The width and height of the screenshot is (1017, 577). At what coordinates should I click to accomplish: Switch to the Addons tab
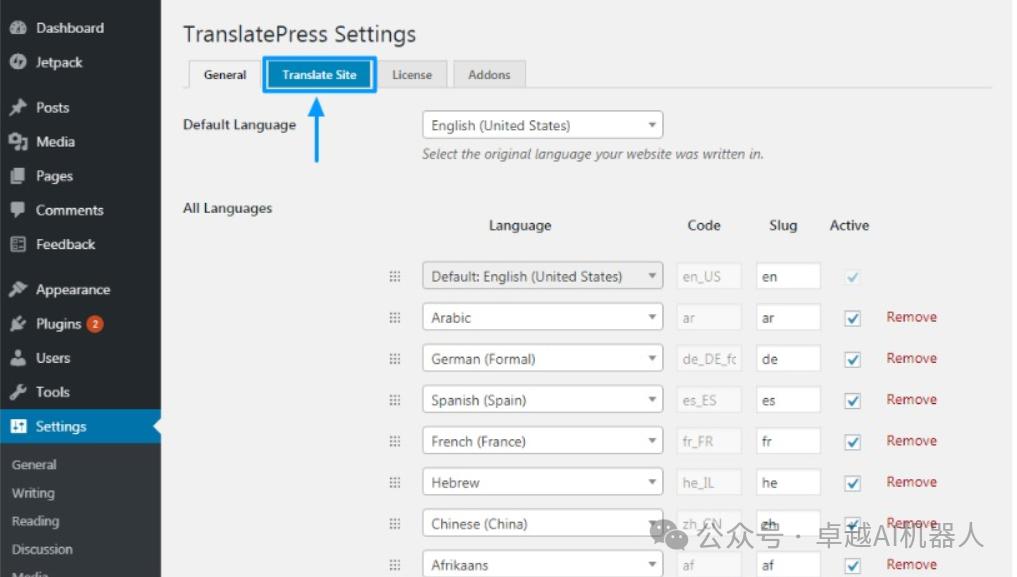489,75
